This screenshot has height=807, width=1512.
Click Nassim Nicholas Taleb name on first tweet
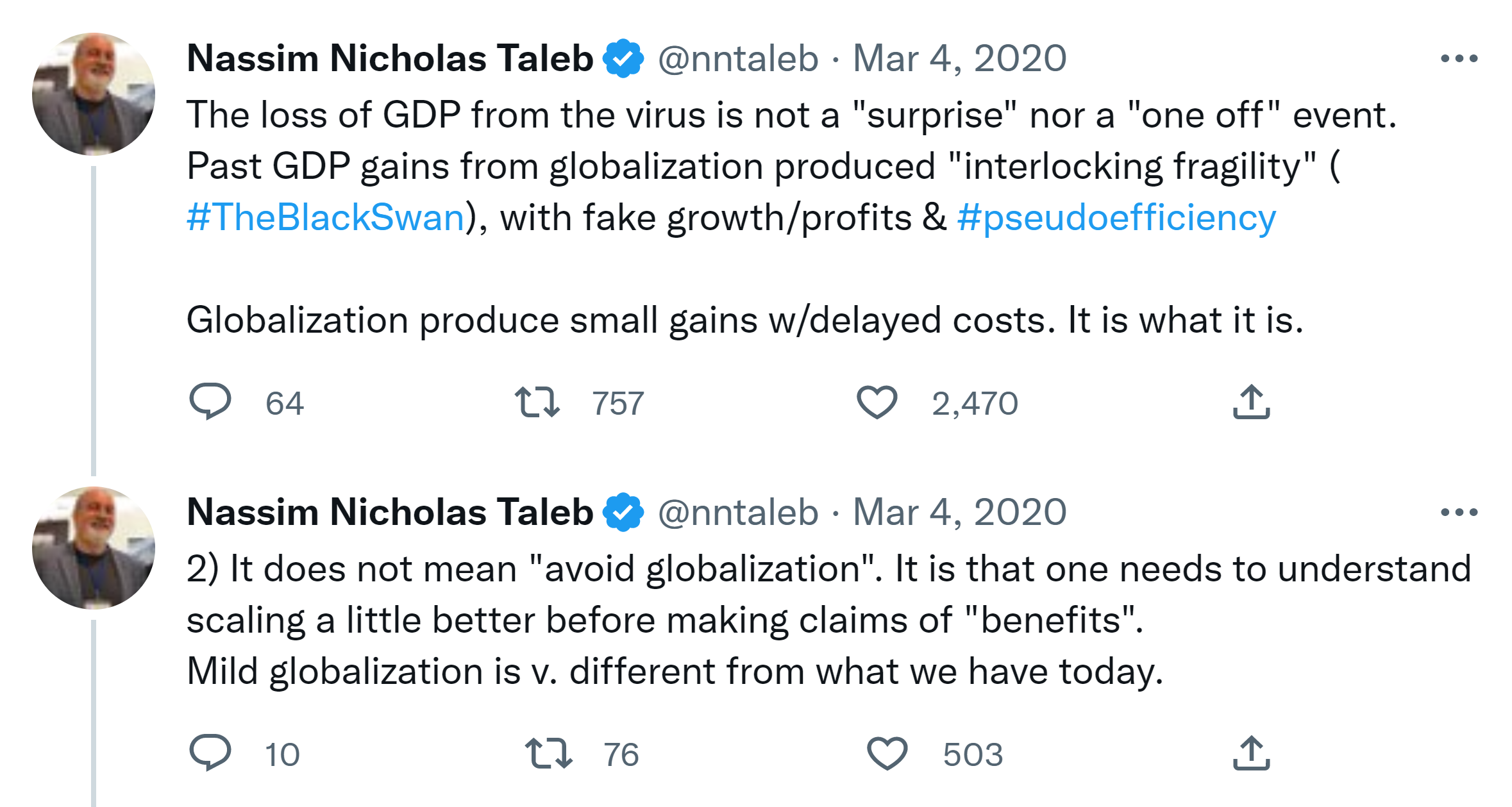click(x=390, y=59)
